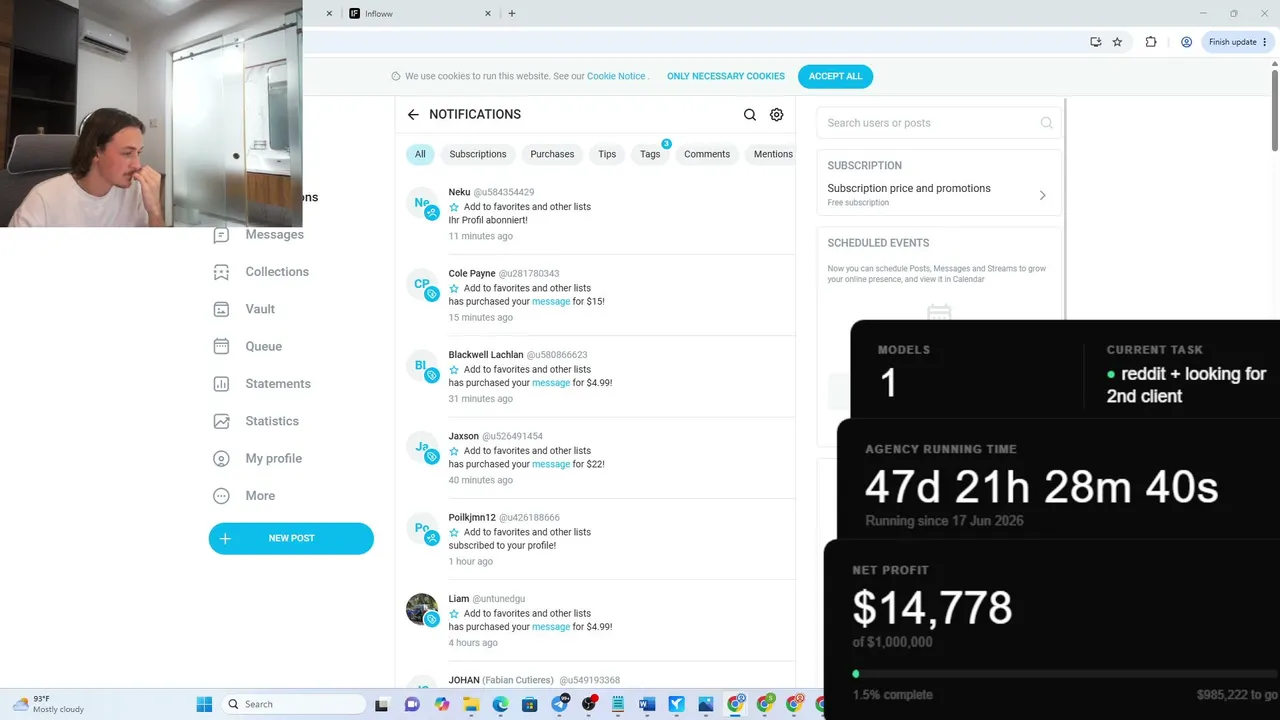Click the star icon in Cole Payne's notification
The height and width of the screenshot is (720, 1280).
[454, 288]
